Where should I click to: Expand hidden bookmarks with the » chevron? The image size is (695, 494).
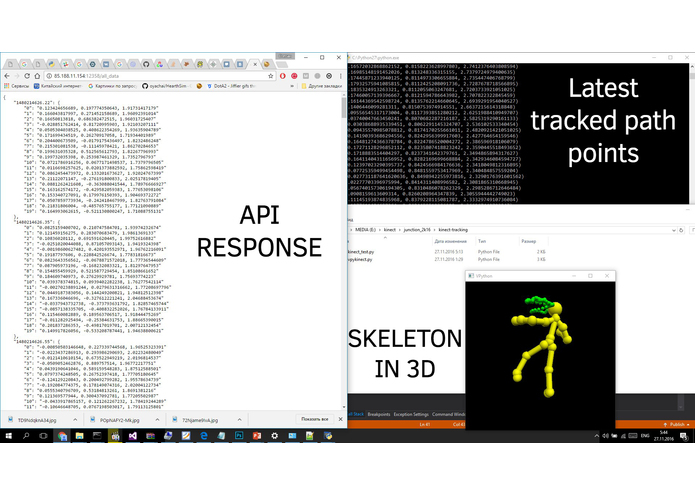(x=292, y=86)
